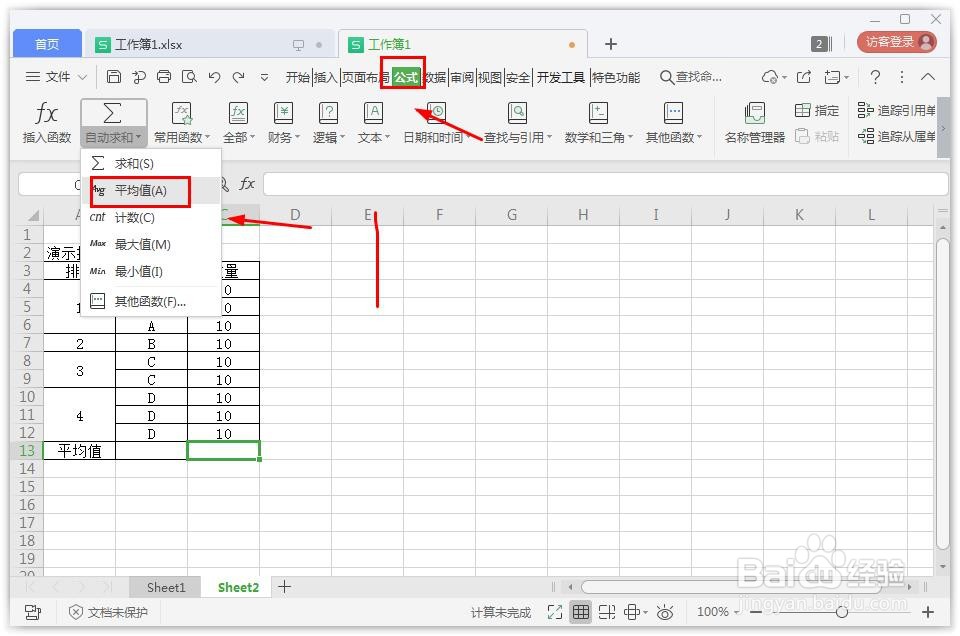960x636 pixels.
Task: Open the Formulas (公式) ribbon tab
Action: pos(405,77)
